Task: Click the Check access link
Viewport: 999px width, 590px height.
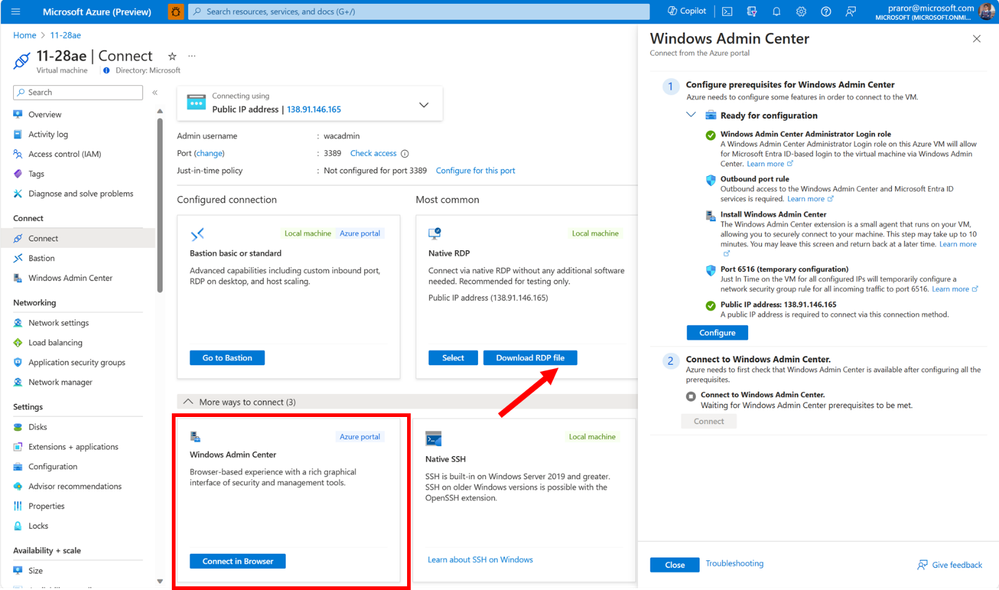Action: click(x=373, y=154)
